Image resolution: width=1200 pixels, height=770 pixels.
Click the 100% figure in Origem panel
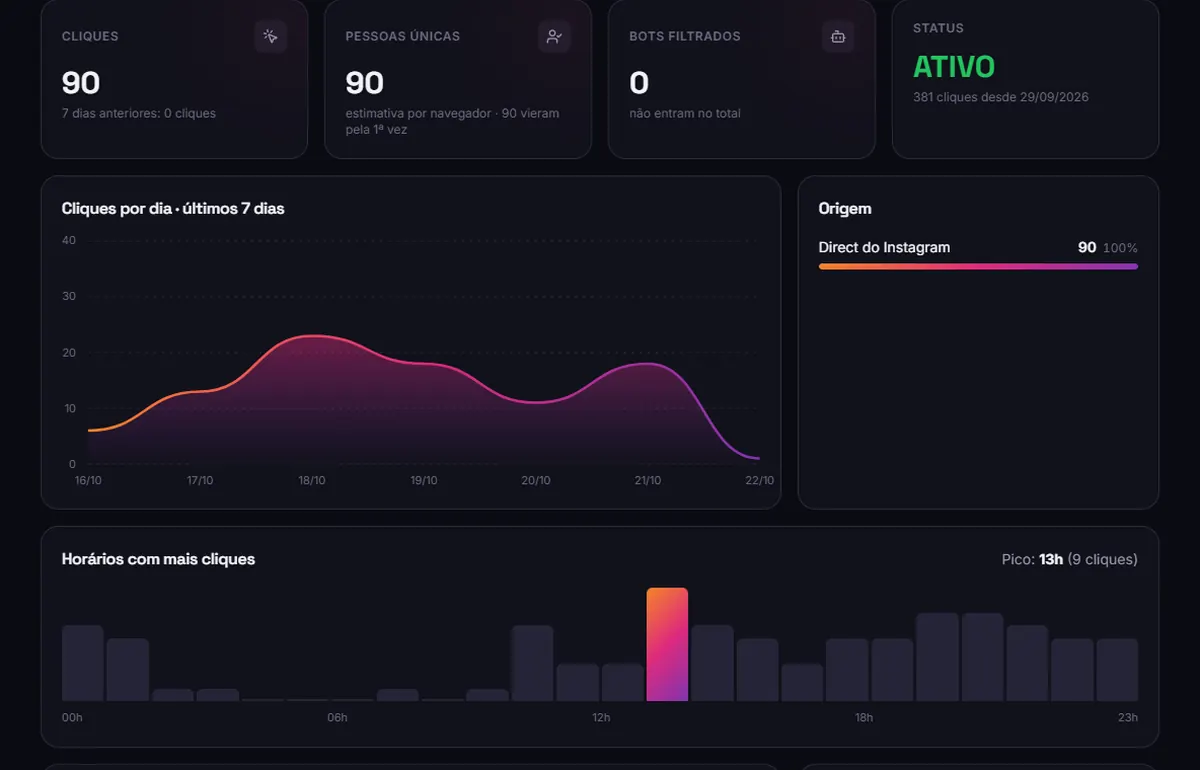tap(1120, 248)
